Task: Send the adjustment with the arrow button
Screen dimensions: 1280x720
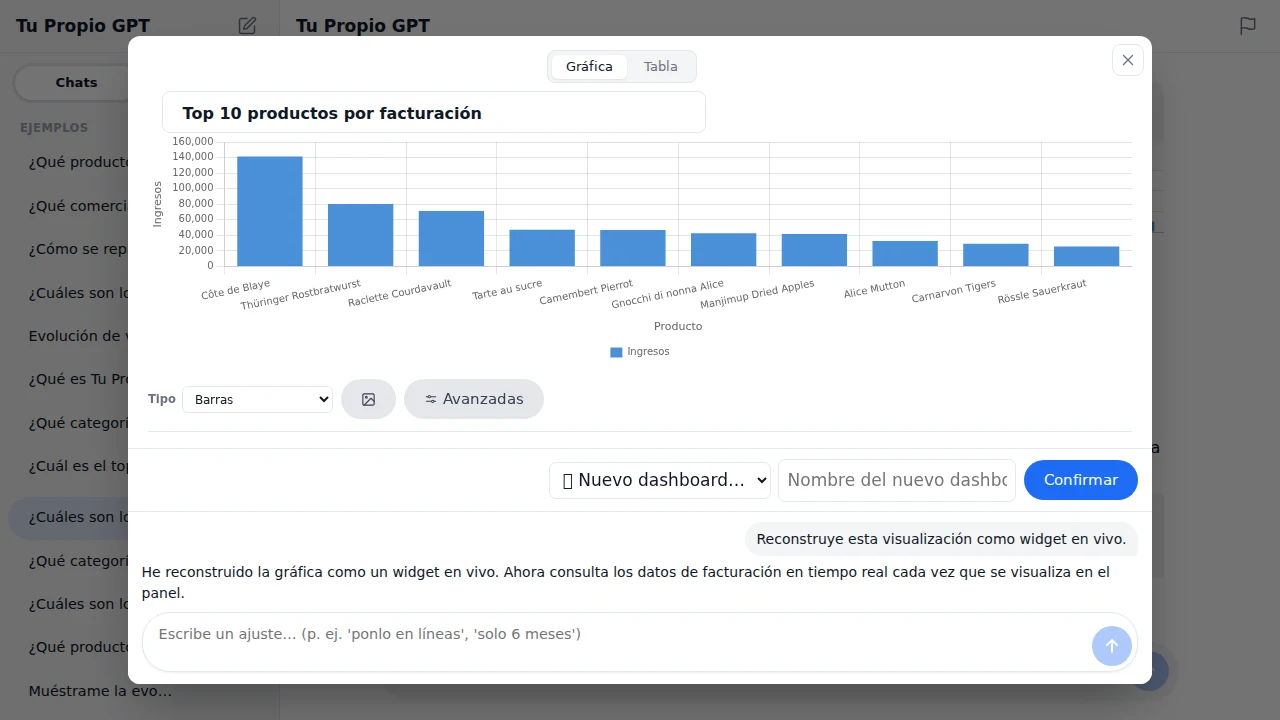Action: 1112,646
